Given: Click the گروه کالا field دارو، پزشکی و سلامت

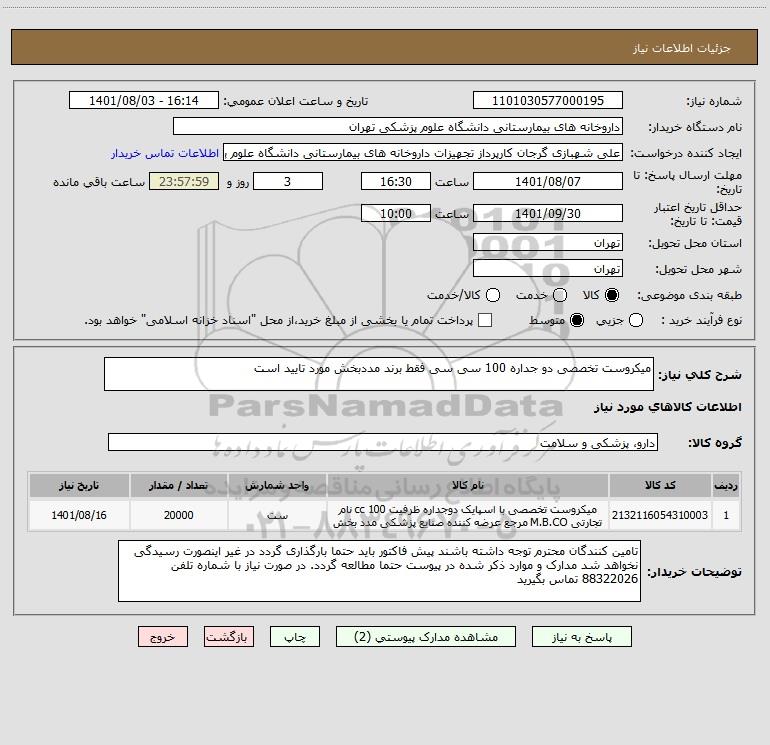Looking at the screenshot, I should 383,442.
